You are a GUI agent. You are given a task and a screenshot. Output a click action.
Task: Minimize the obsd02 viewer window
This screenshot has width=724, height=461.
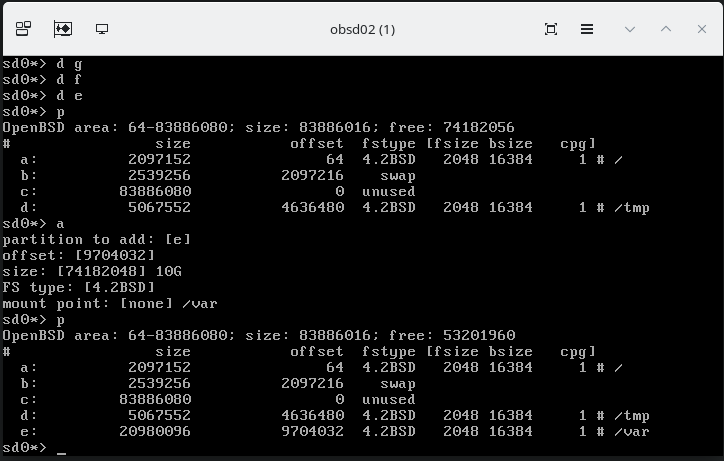tap(630, 29)
